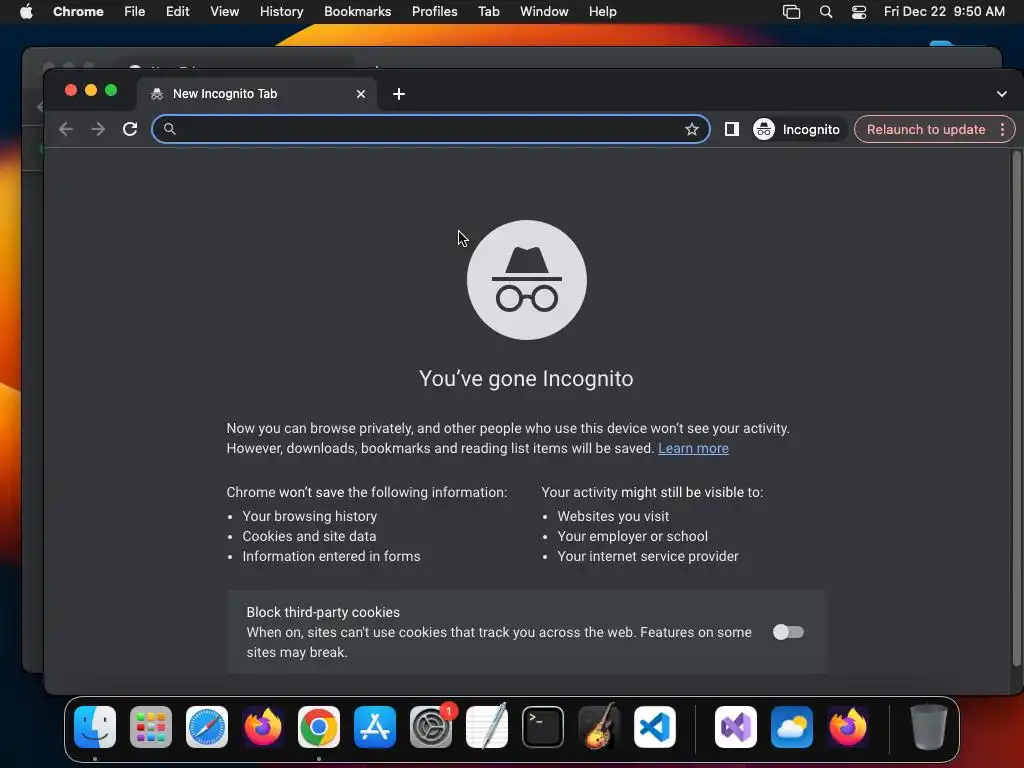
Task: Launch Safari from the Dock
Action: click(x=207, y=727)
